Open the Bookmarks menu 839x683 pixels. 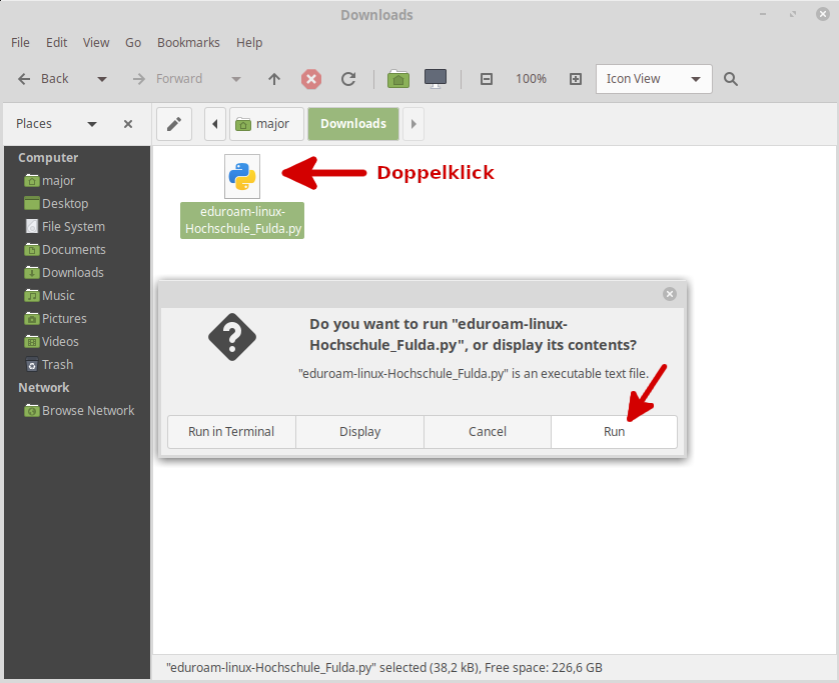tap(186, 42)
